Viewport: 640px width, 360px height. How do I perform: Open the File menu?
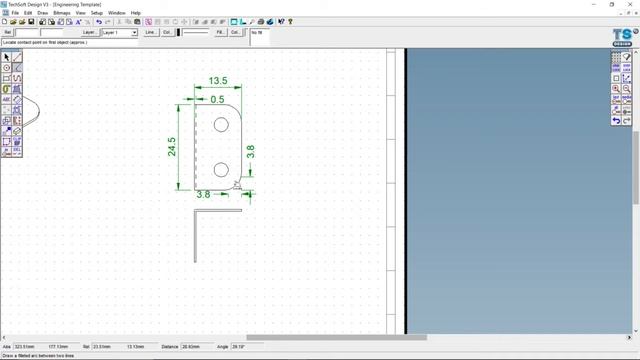point(15,13)
